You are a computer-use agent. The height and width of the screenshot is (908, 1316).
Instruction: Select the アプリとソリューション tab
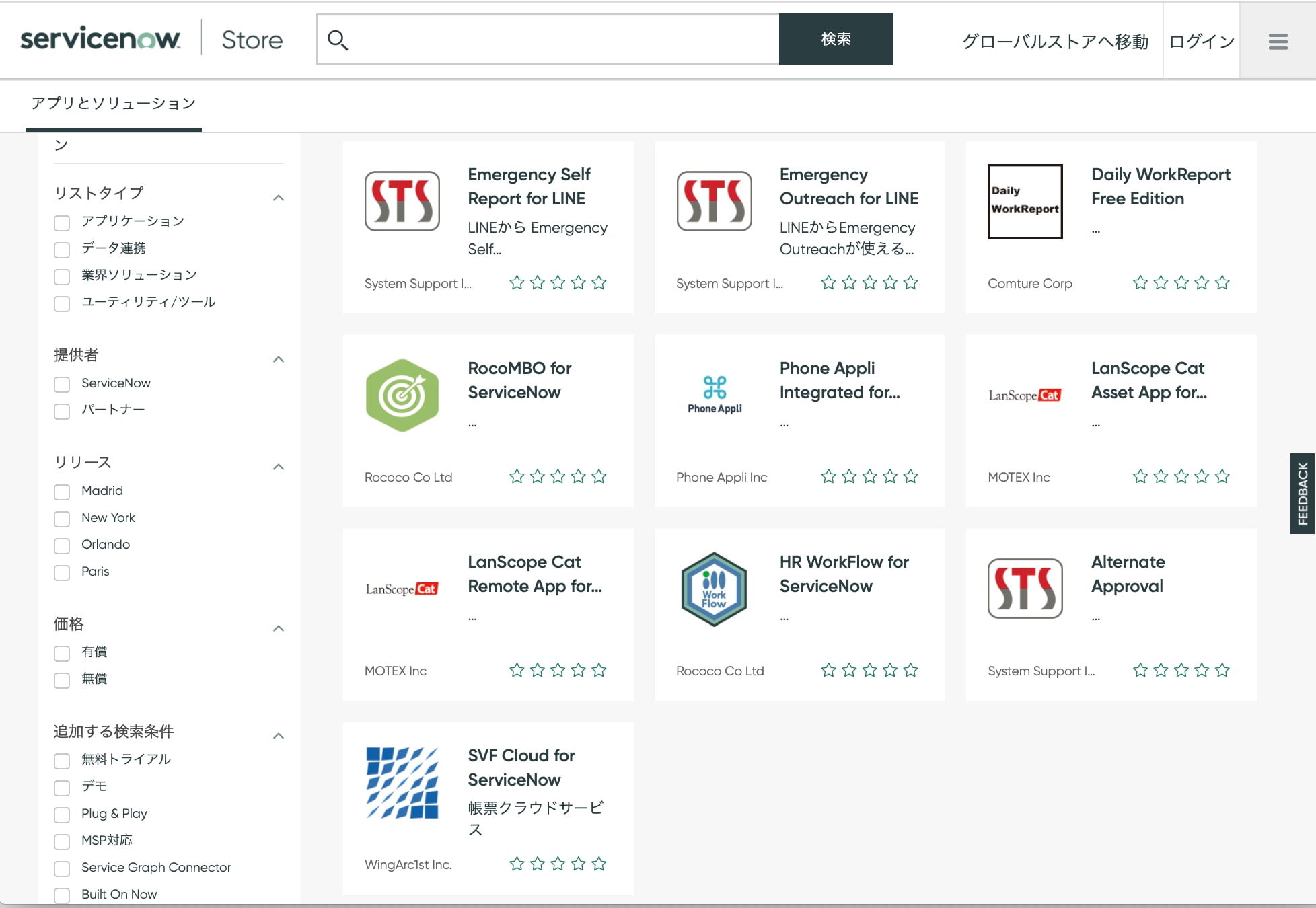pos(114,104)
